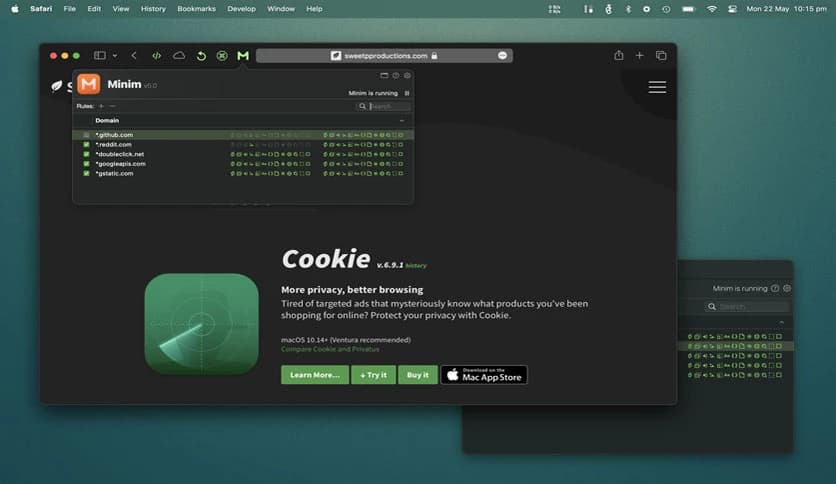836x484 pixels.
Task: Click the sweetpproductions.com address field
Action: pyautogui.click(x=384, y=55)
